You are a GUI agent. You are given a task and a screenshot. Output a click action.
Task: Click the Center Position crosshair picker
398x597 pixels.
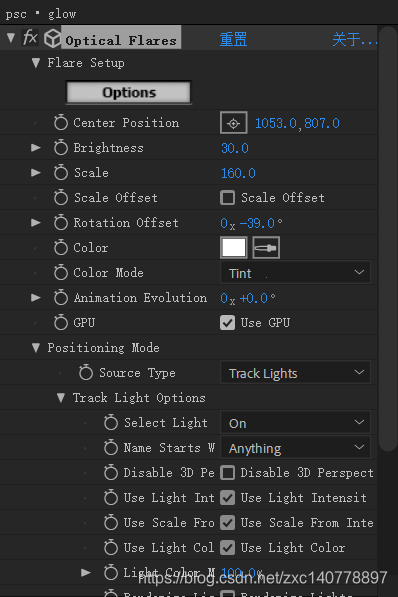pos(233,123)
